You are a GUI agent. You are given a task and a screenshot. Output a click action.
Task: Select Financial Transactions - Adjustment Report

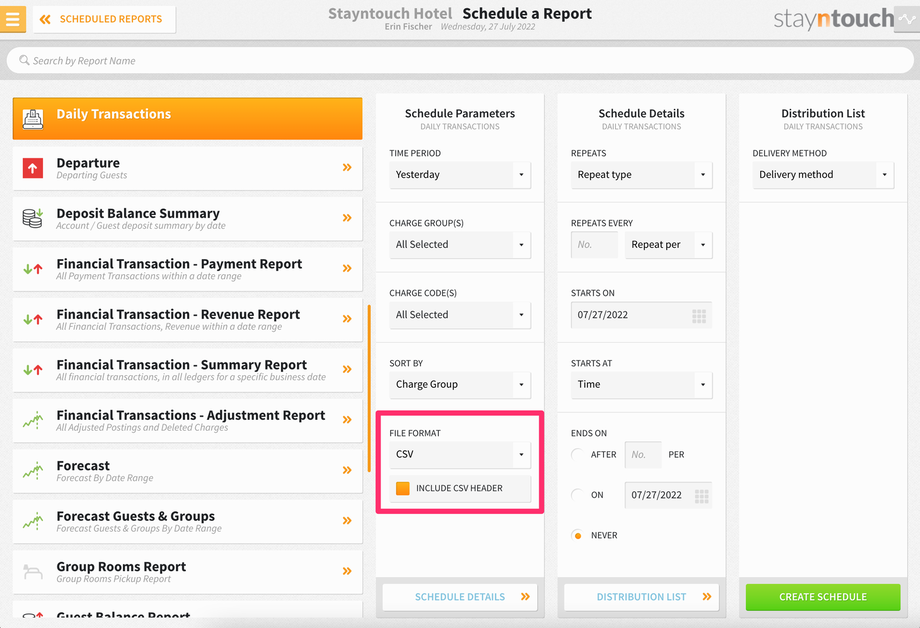click(x=187, y=421)
